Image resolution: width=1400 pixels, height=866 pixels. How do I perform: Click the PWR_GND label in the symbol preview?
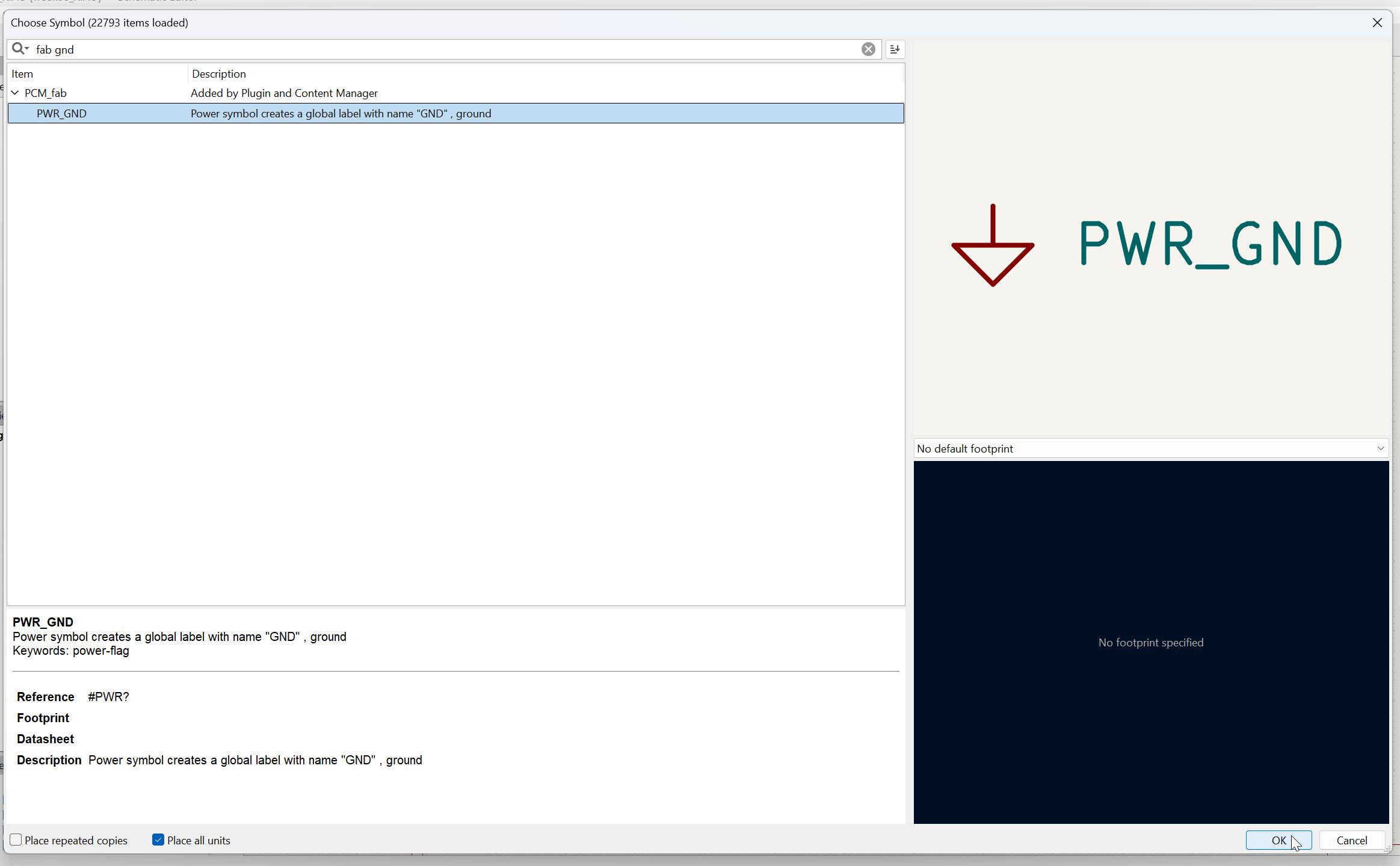click(1210, 243)
